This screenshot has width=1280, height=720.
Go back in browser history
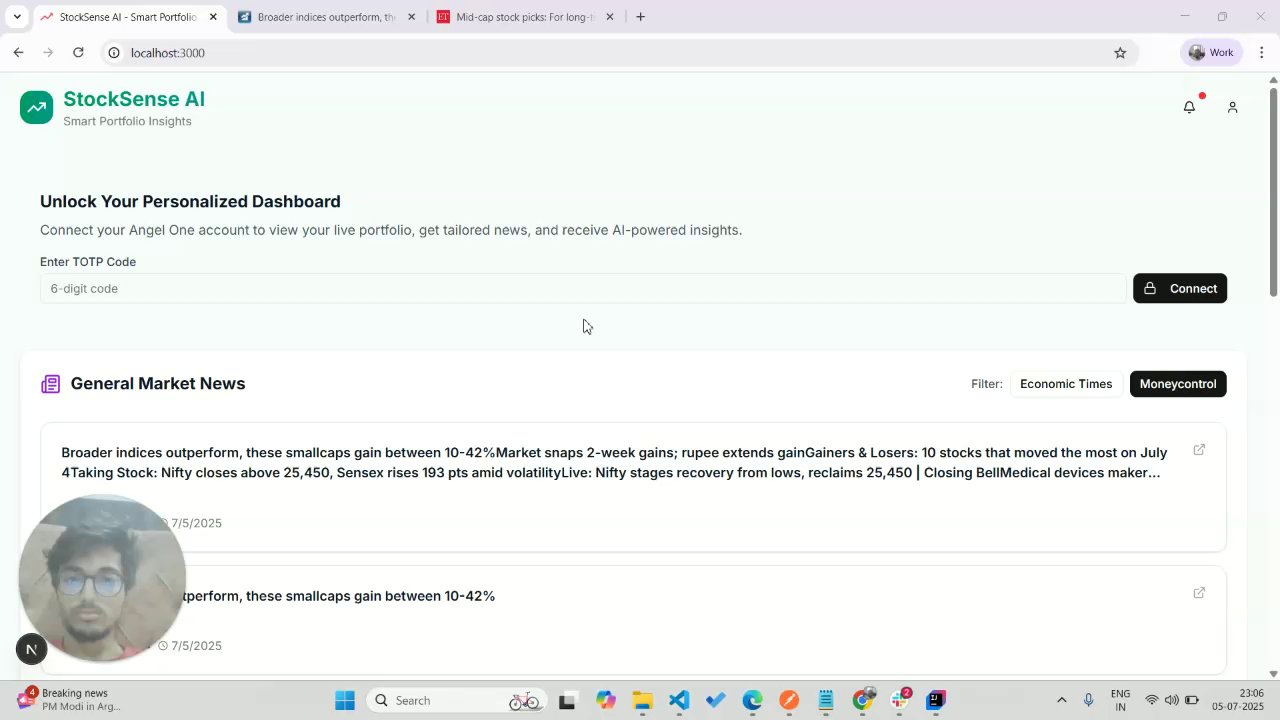pyautogui.click(x=18, y=52)
